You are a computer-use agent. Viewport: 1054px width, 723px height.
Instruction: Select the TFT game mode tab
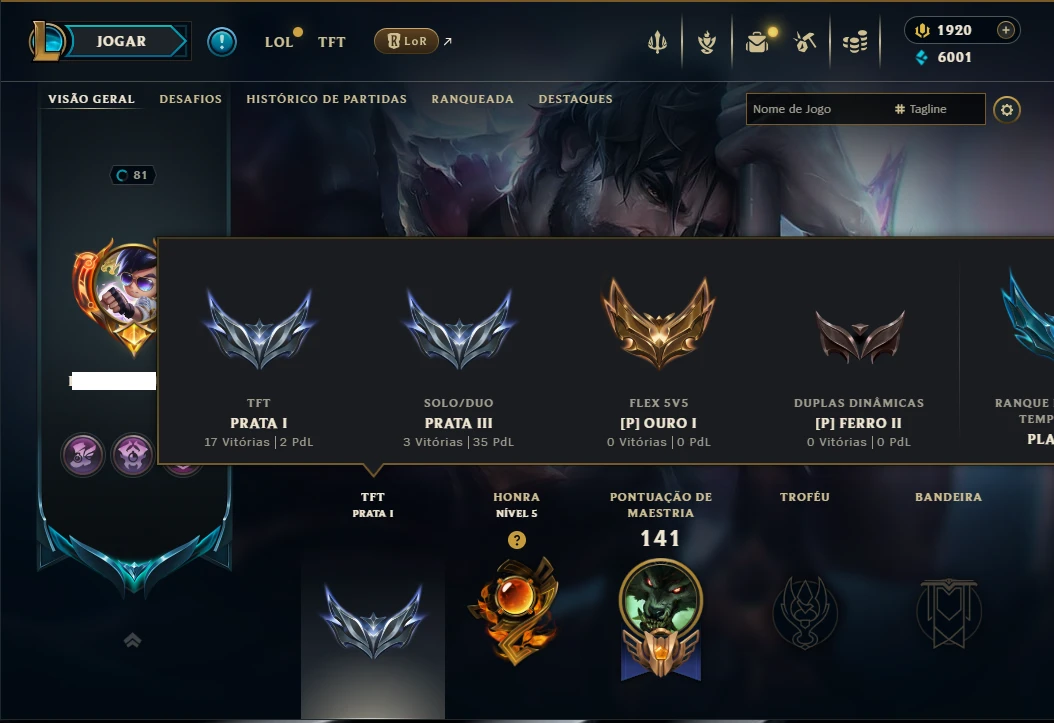pyautogui.click(x=331, y=42)
